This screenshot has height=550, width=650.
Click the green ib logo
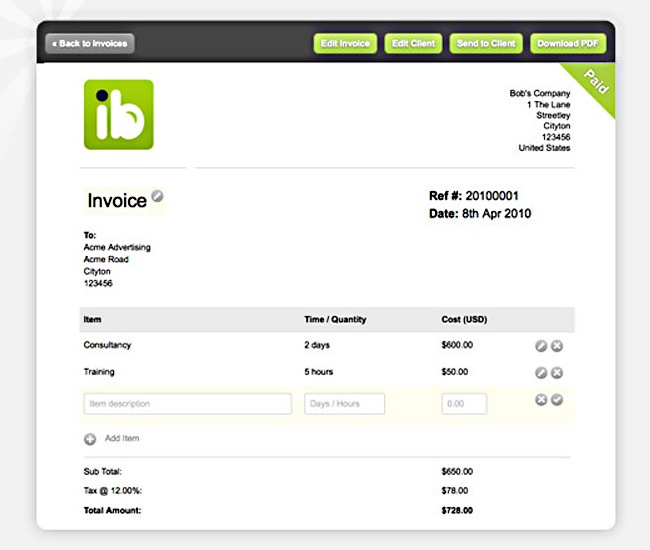pos(118,114)
